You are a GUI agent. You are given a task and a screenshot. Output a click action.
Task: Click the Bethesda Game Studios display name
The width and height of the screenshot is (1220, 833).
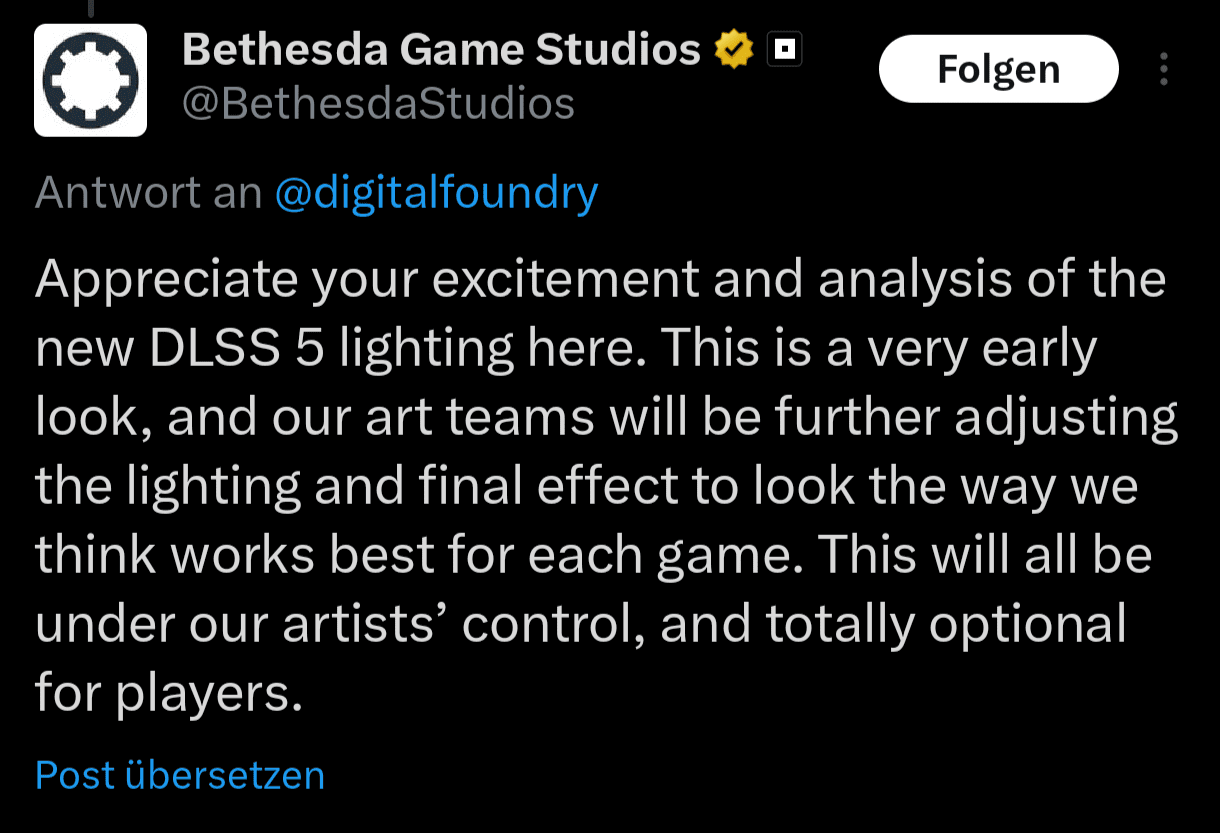coord(441,50)
